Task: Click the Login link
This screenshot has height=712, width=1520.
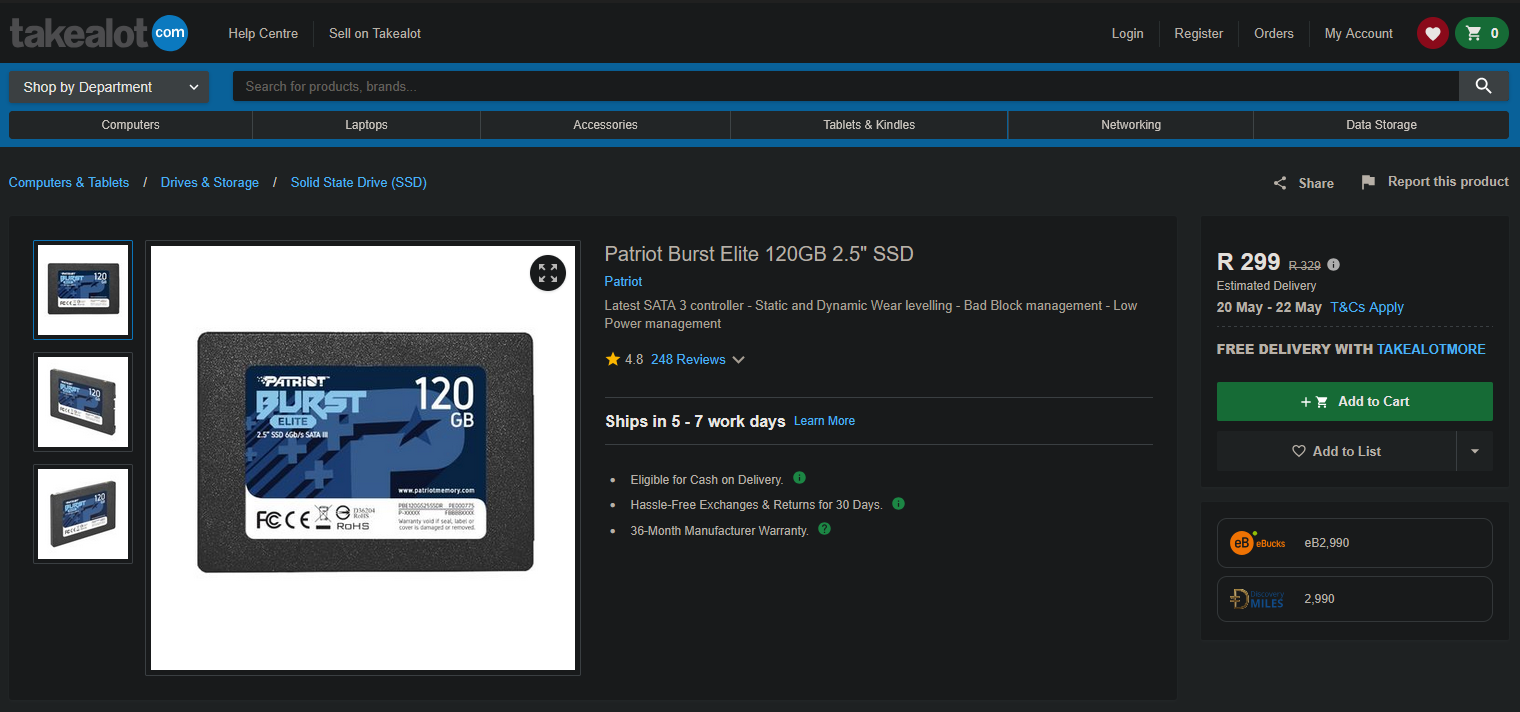Action: pyautogui.click(x=1127, y=33)
